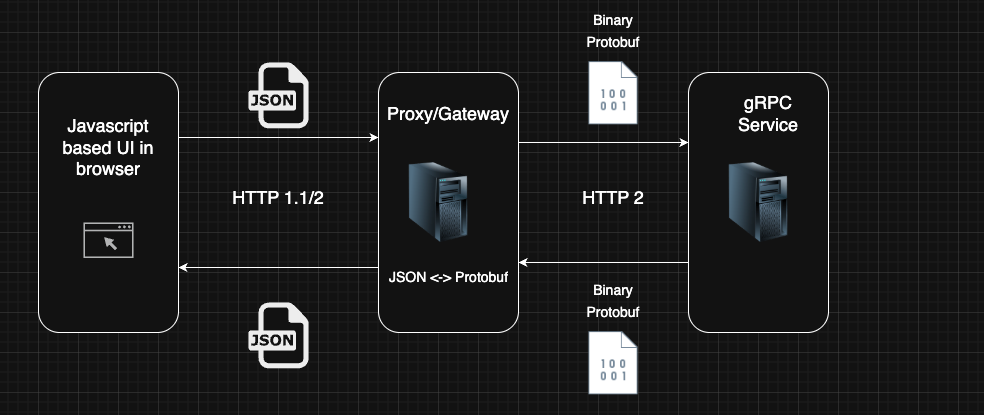Select the gRPC Service box's bottom empty area

tap(758, 295)
